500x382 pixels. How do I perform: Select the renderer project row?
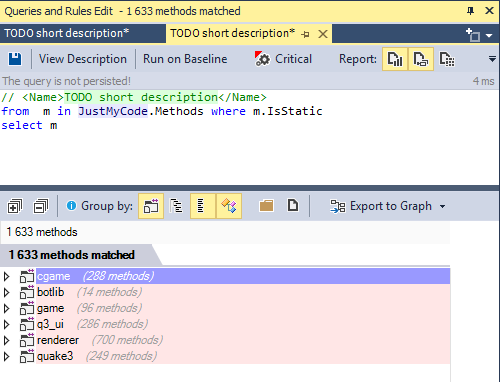pyautogui.click(x=243, y=340)
